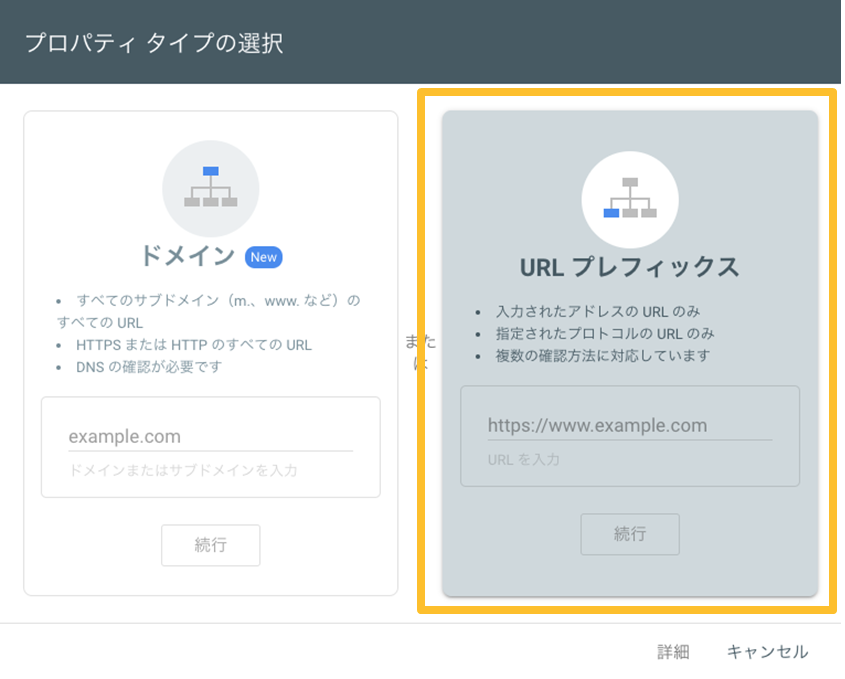Click the blue New badge beside ドメイン
The height and width of the screenshot is (679, 845).
click(264, 257)
